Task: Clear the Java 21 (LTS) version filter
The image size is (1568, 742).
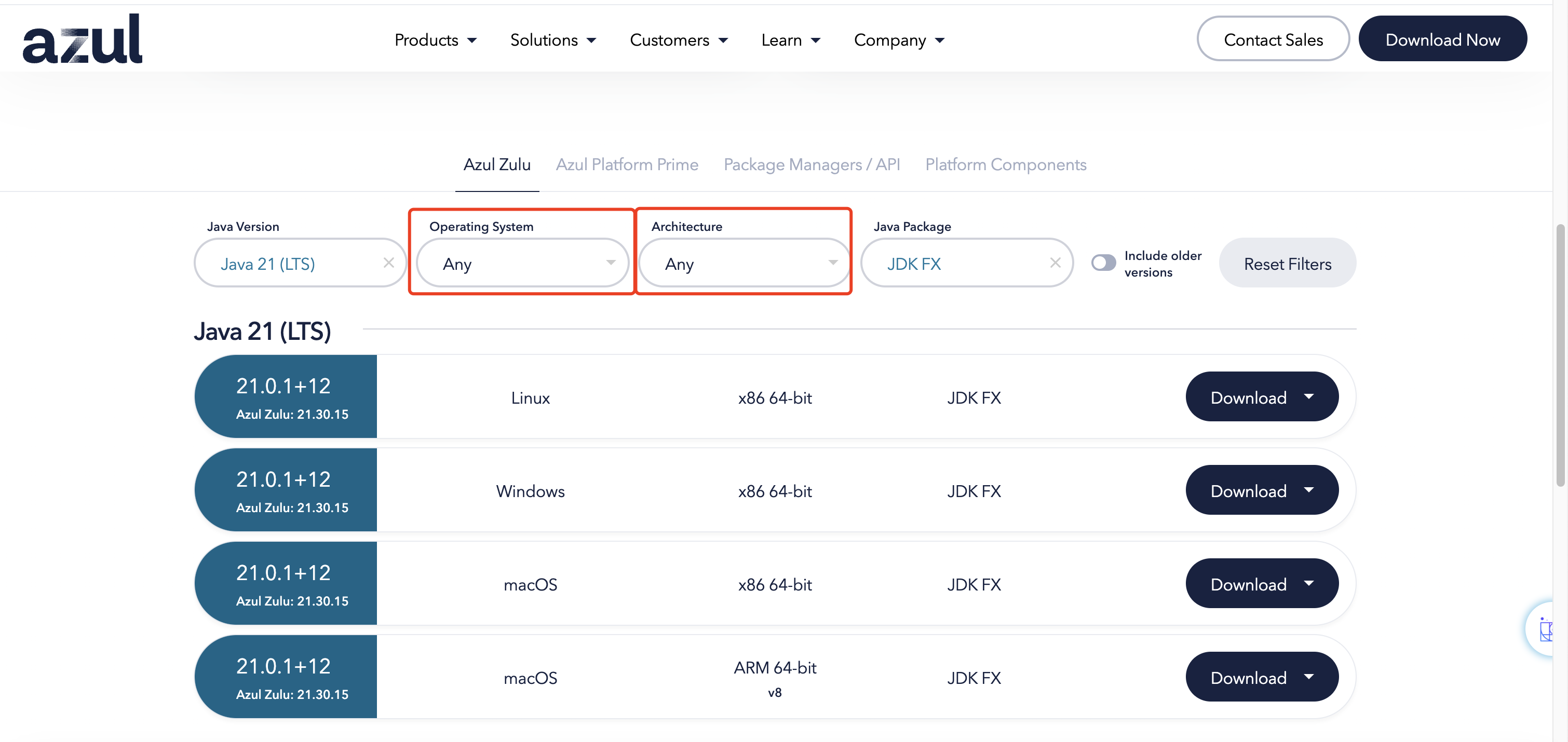Action: pos(388,263)
